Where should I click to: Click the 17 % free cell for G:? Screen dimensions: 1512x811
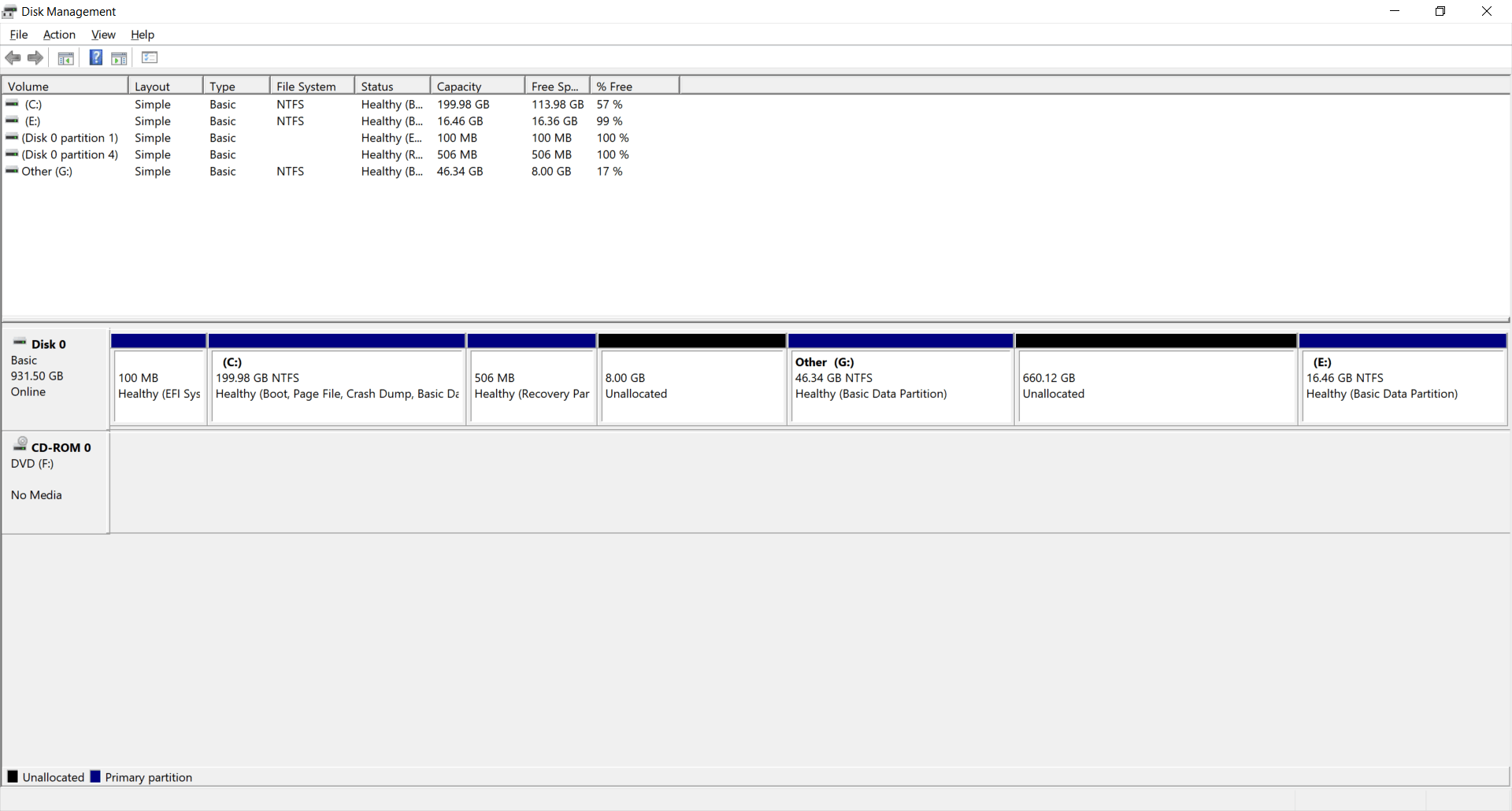(610, 171)
